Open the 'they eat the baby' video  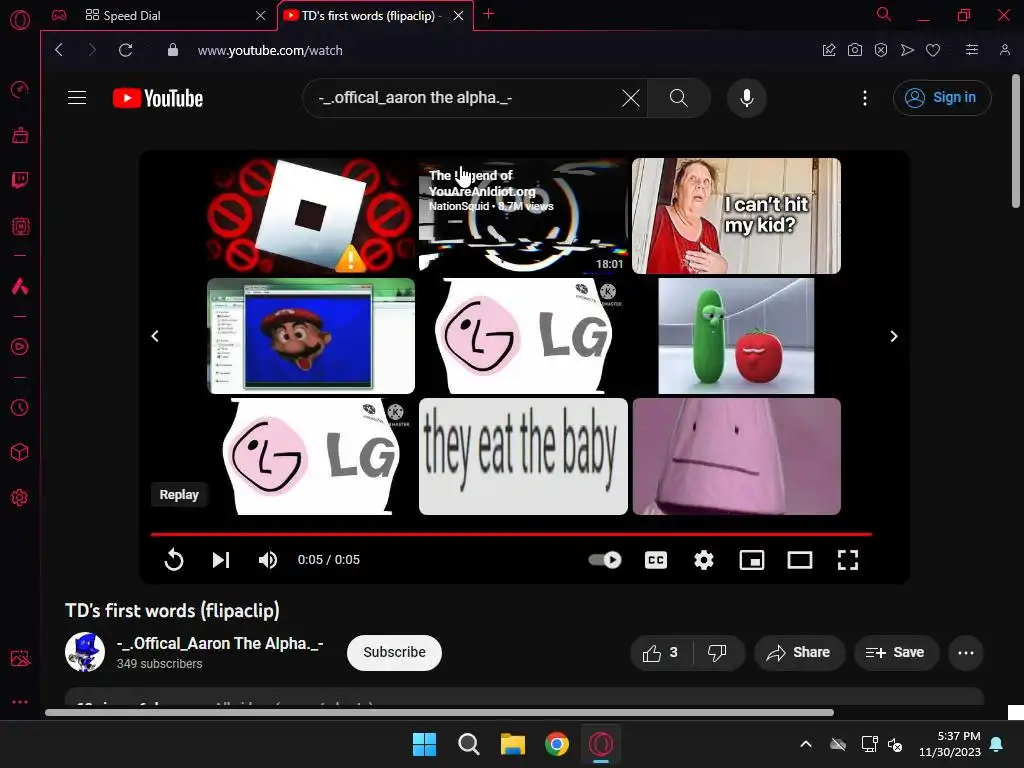click(523, 456)
